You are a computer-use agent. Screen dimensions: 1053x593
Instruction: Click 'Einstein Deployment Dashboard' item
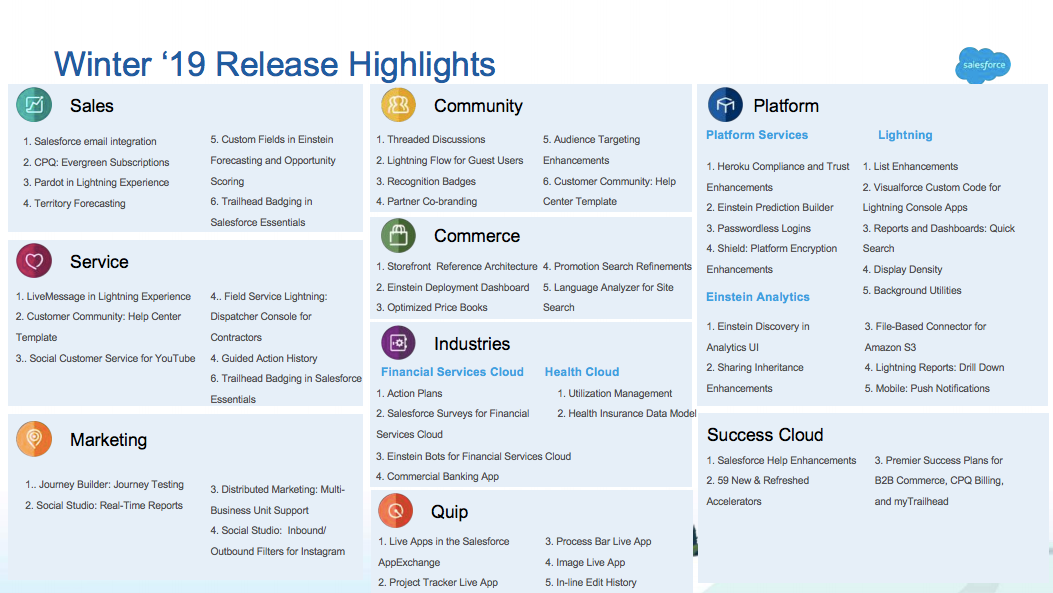click(x=453, y=287)
